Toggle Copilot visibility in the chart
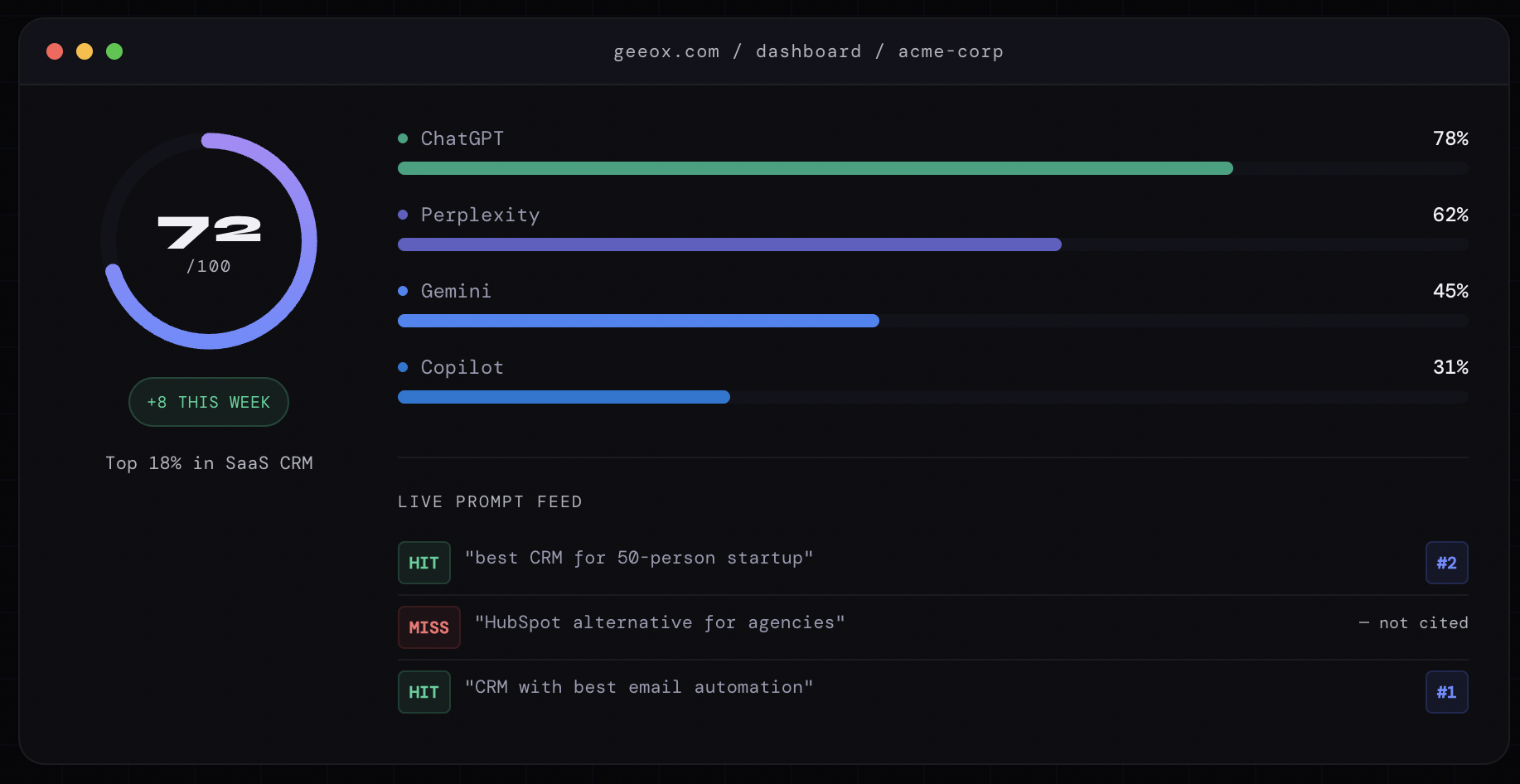1520x784 pixels. [x=462, y=367]
